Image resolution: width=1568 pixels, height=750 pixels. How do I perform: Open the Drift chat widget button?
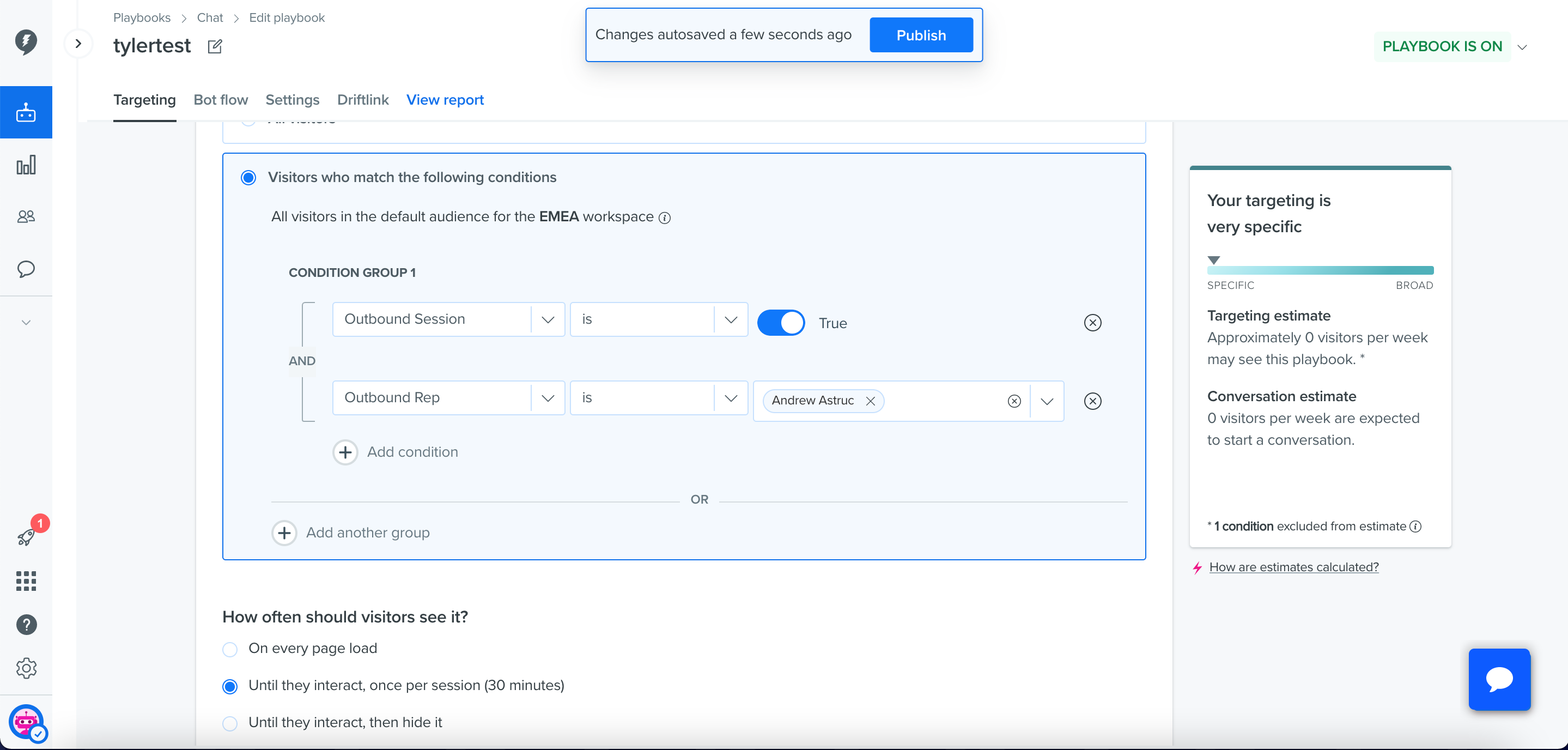tap(1499, 679)
